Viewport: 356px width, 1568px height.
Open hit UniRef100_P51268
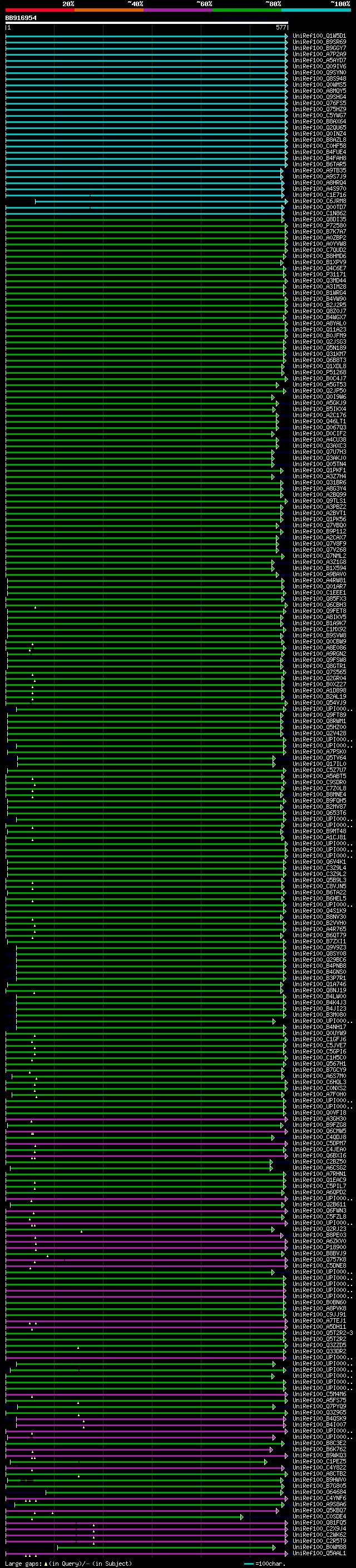pos(319,372)
